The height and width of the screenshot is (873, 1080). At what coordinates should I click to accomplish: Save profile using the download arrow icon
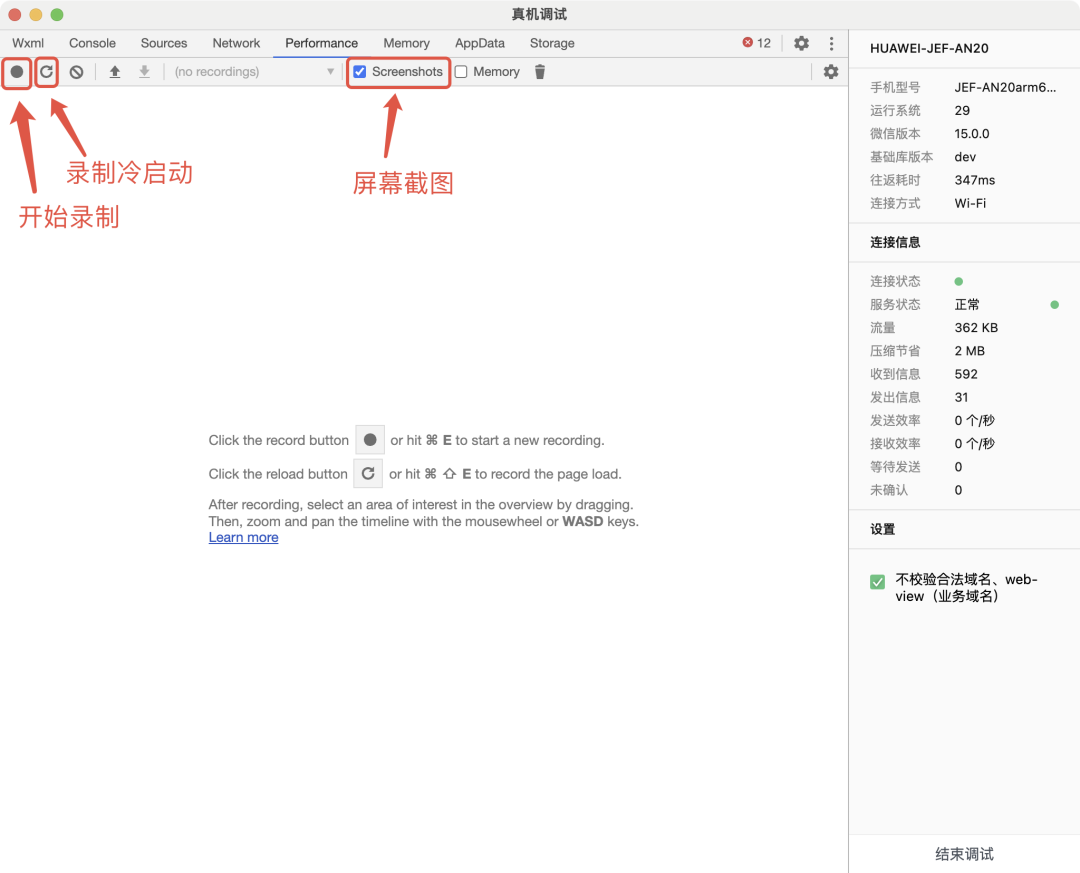144,72
